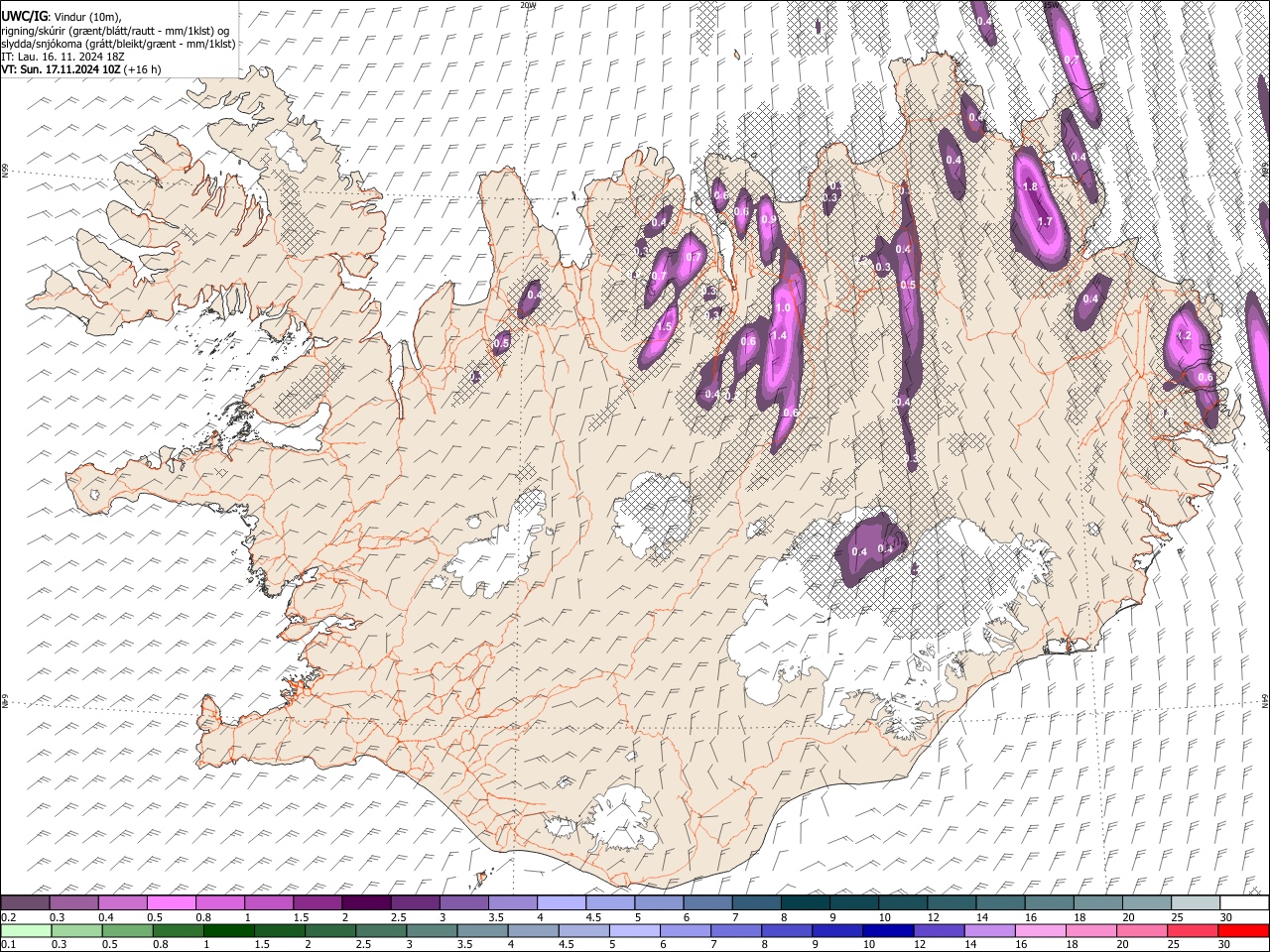Image resolution: width=1270 pixels, height=952 pixels.
Task: Click the pale green 0.1 swatch in lower legend
Action: click(26, 931)
